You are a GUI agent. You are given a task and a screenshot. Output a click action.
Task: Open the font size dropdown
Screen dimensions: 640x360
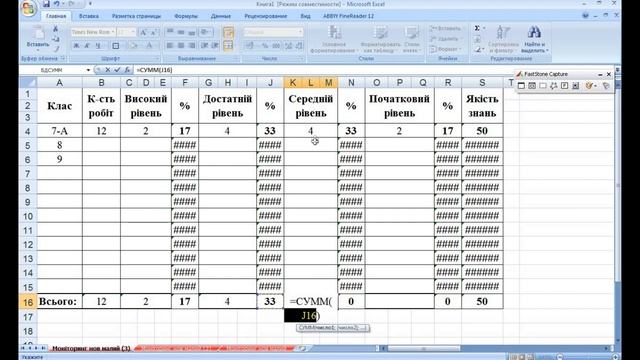(x=133, y=32)
